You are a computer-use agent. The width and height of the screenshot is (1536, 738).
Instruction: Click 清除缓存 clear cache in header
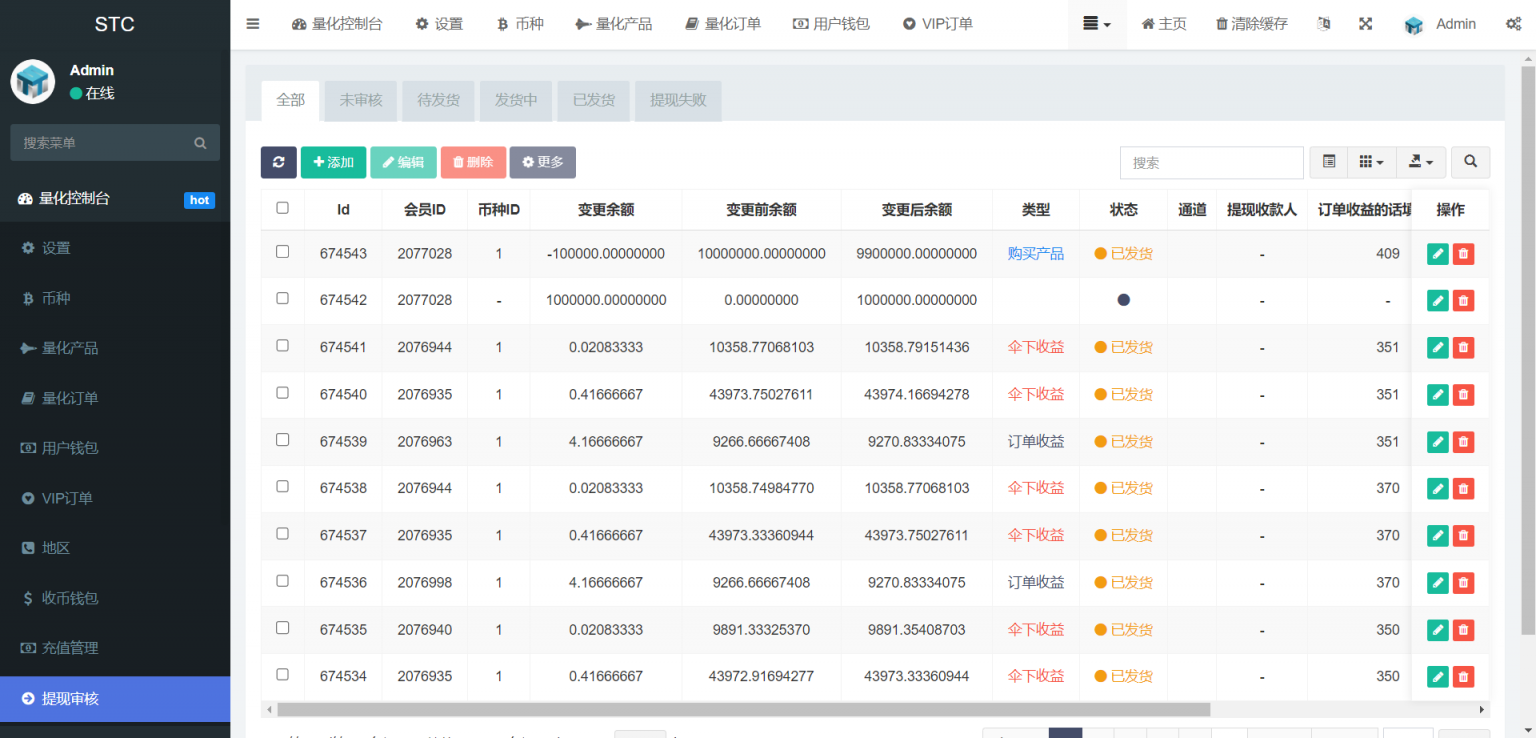pos(1251,24)
